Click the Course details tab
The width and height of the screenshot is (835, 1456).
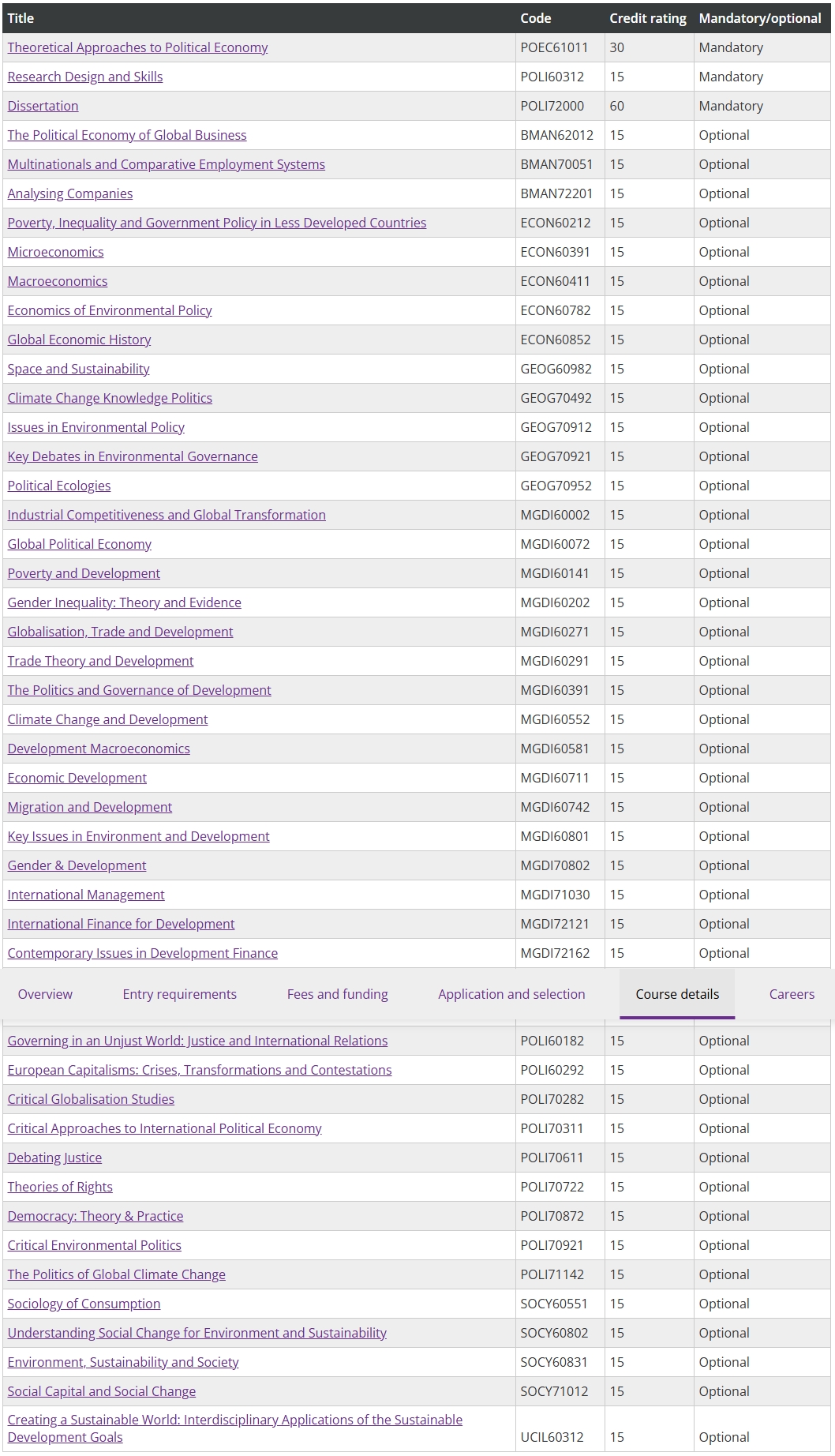(x=677, y=994)
